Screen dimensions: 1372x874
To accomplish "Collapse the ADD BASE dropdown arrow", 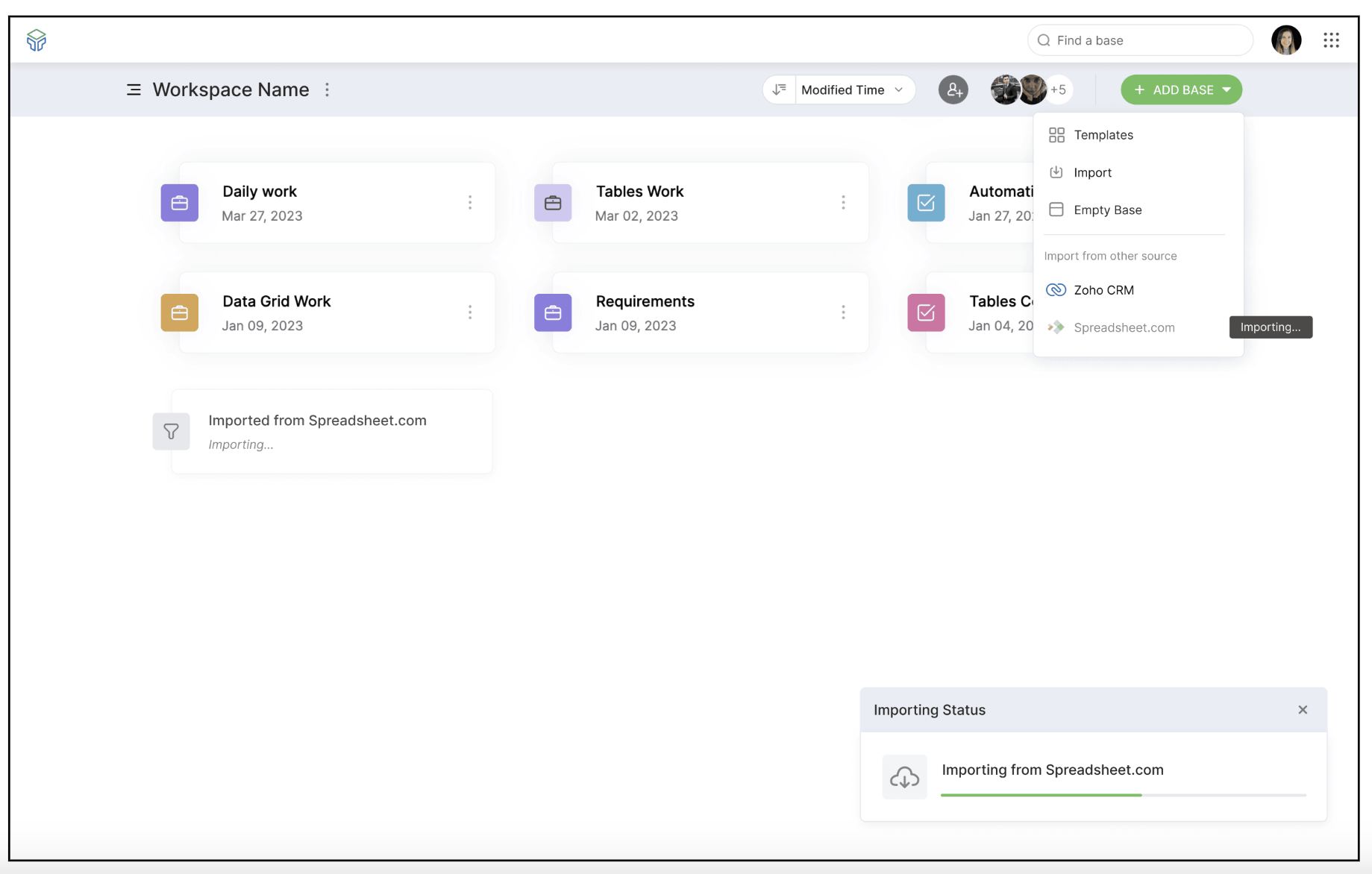I will [1227, 89].
